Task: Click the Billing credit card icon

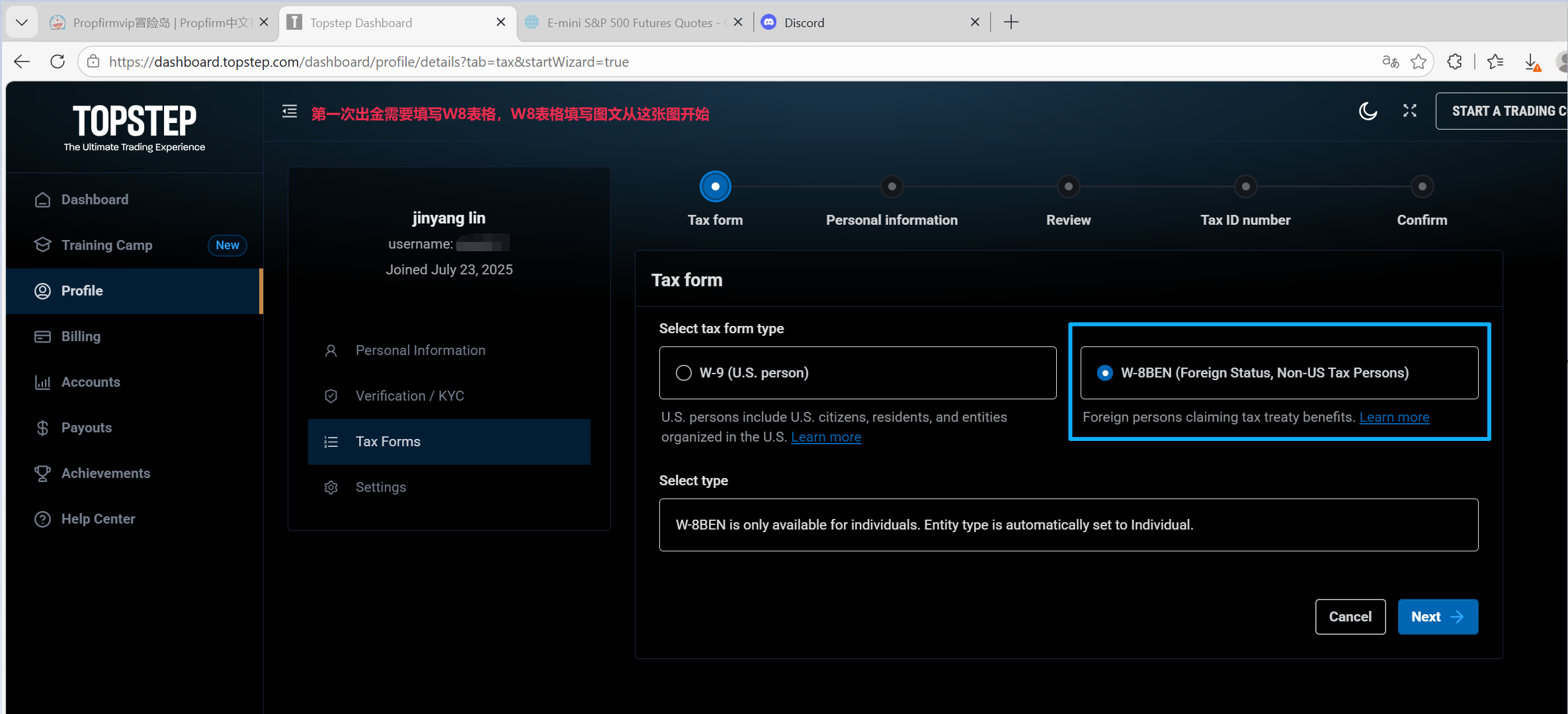Action: point(43,337)
